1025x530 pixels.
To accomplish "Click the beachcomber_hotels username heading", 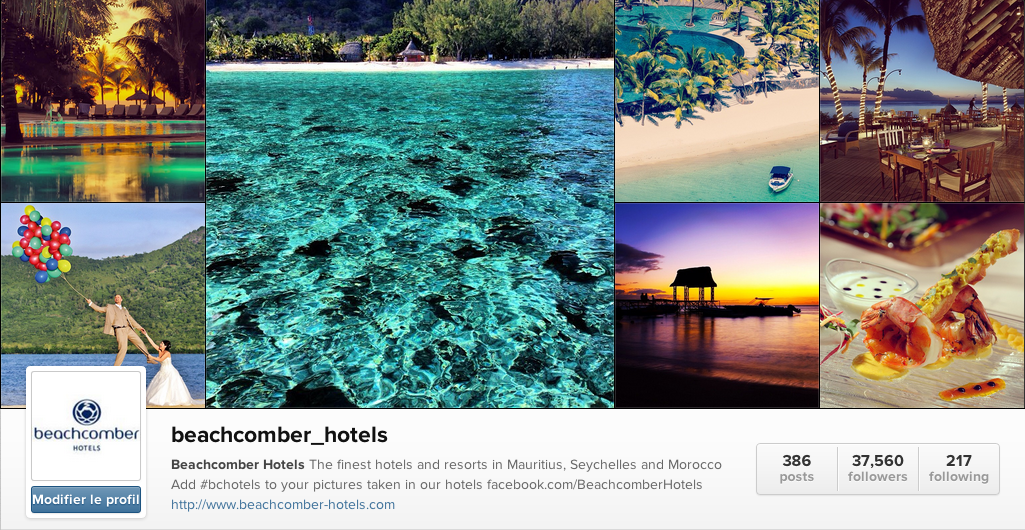I will [x=279, y=435].
